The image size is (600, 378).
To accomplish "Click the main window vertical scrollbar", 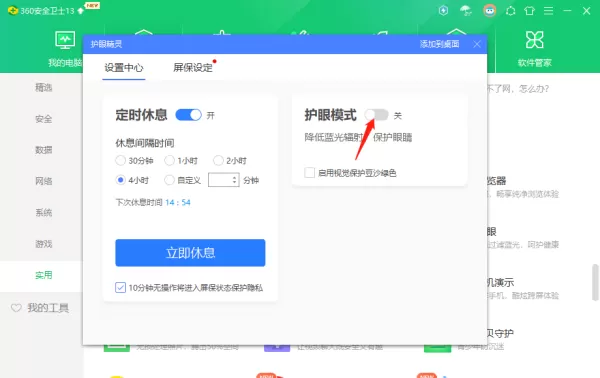I will tap(595, 282).
